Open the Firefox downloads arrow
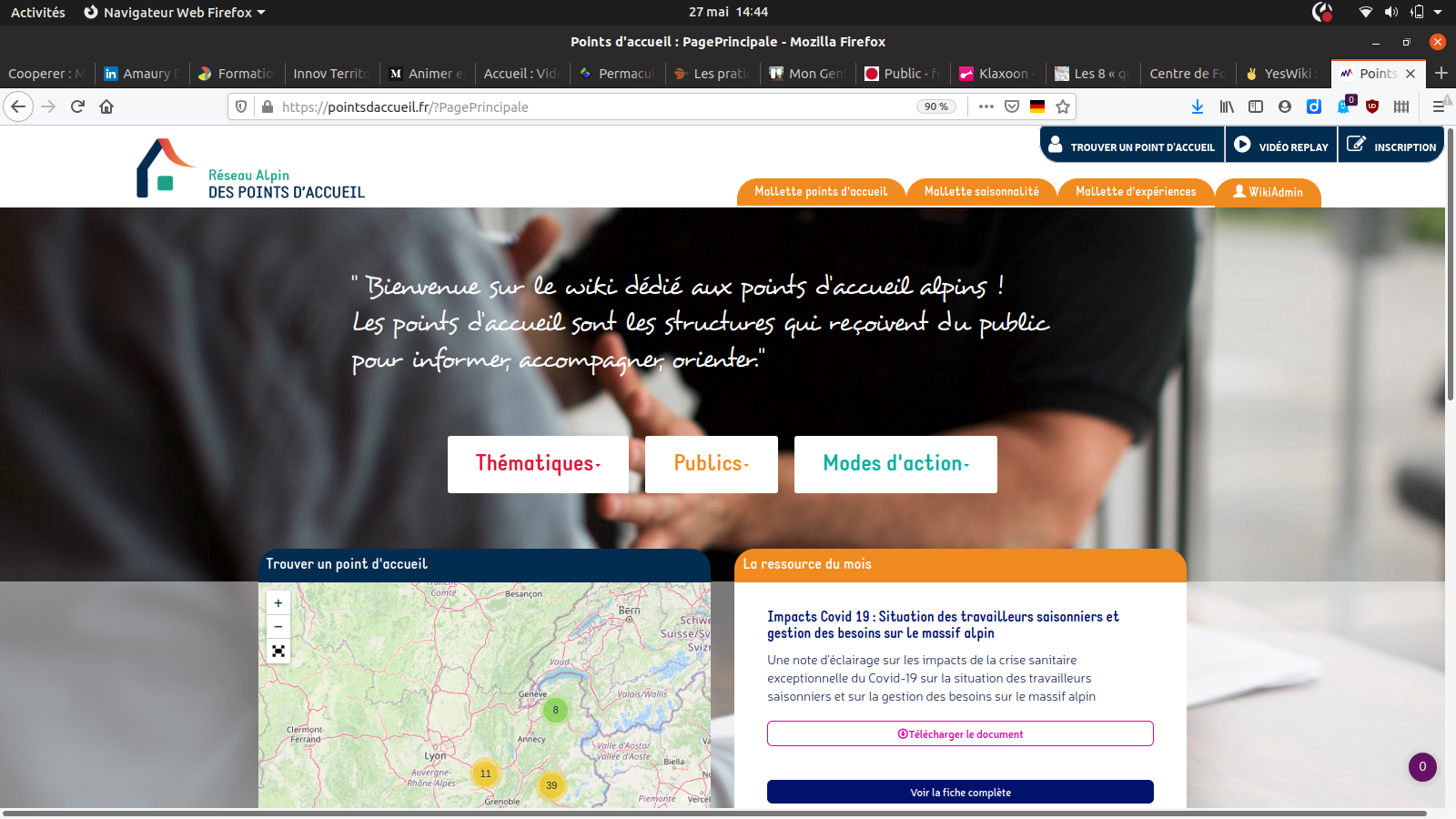Image resolution: width=1456 pixels, height=819 pixels. pyautogui.click(x=1198, y=106)
